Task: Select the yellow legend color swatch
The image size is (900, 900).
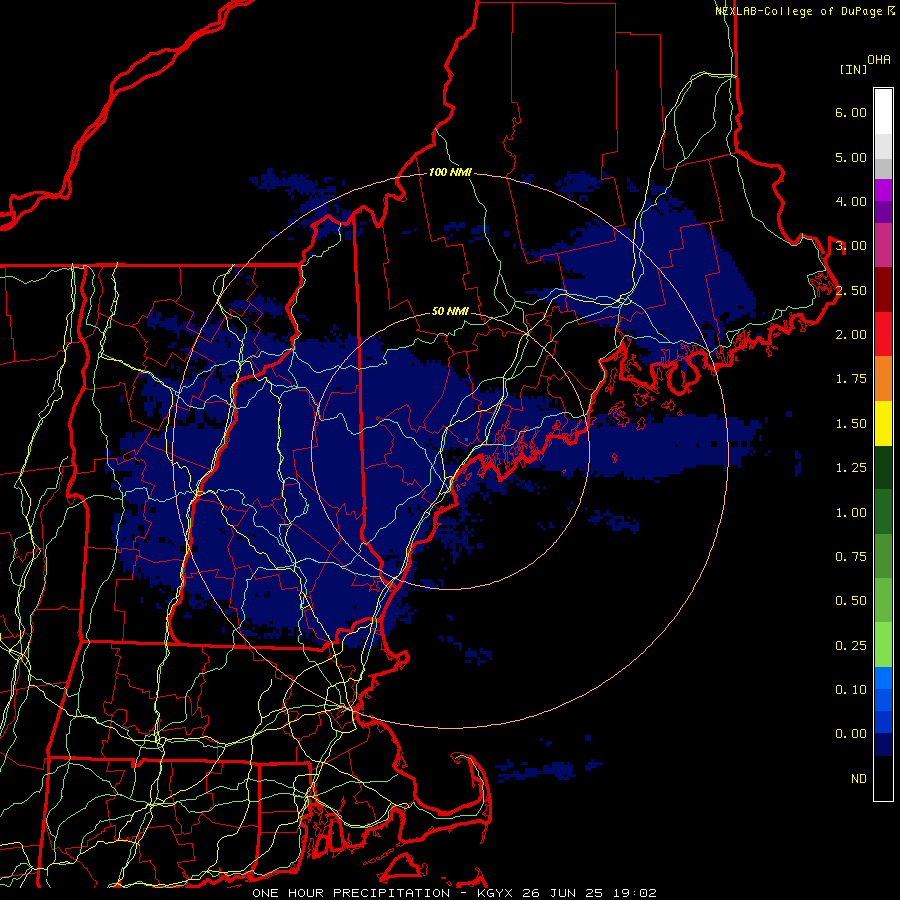Action: [883, 423]
